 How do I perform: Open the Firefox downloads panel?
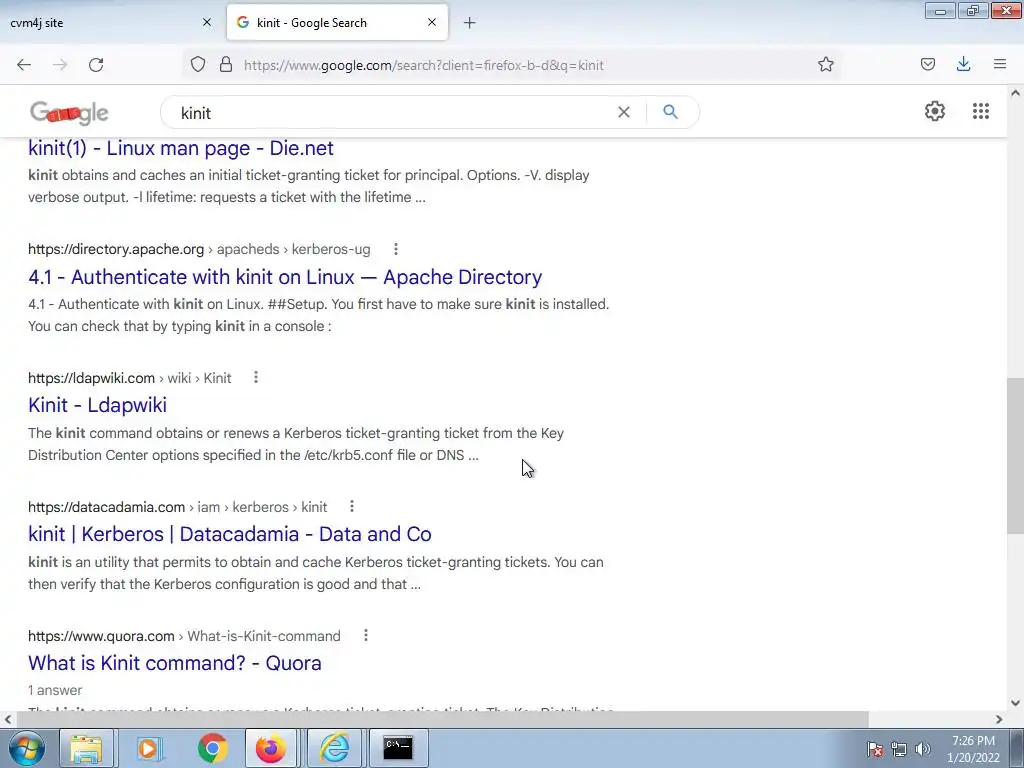[963, 64]
